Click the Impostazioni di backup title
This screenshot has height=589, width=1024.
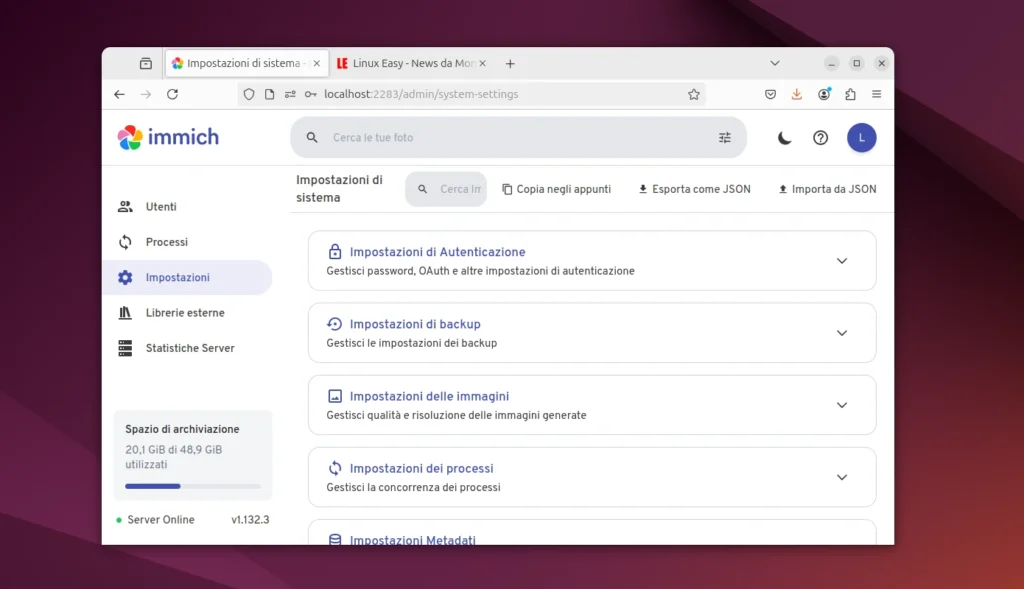point(415,324)
